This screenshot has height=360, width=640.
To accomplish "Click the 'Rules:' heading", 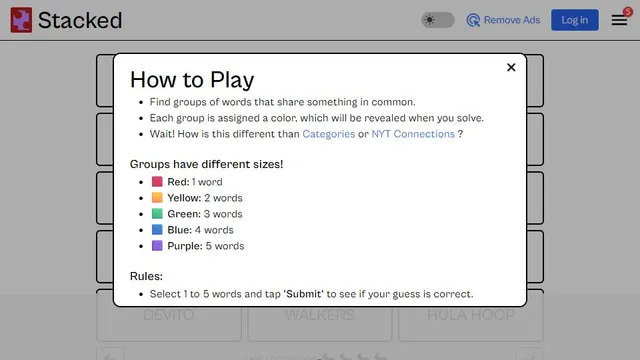I will click(146, 276).
